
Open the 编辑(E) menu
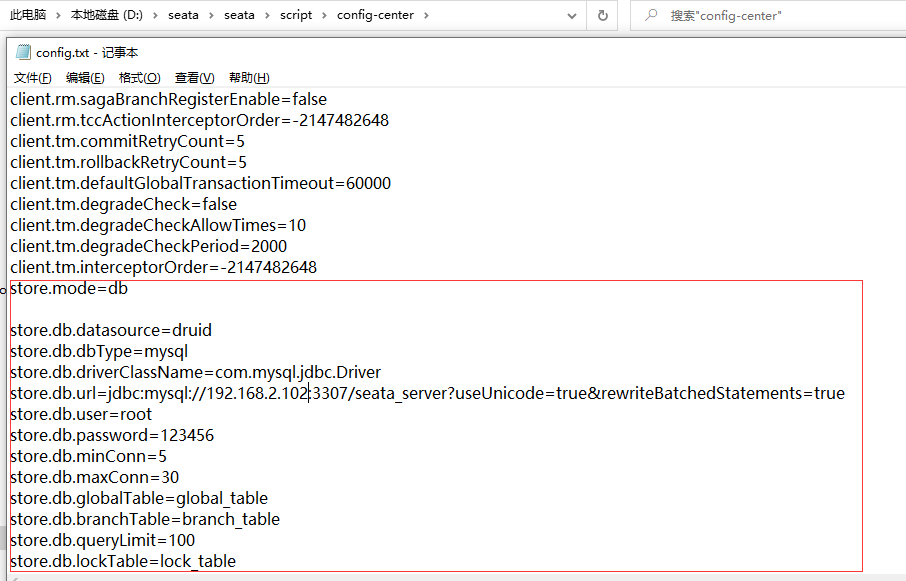(85, 78)
